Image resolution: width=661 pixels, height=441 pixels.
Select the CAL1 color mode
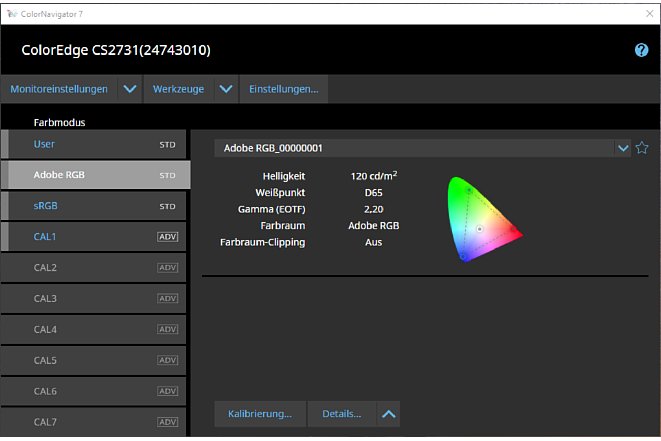point(94,237)
